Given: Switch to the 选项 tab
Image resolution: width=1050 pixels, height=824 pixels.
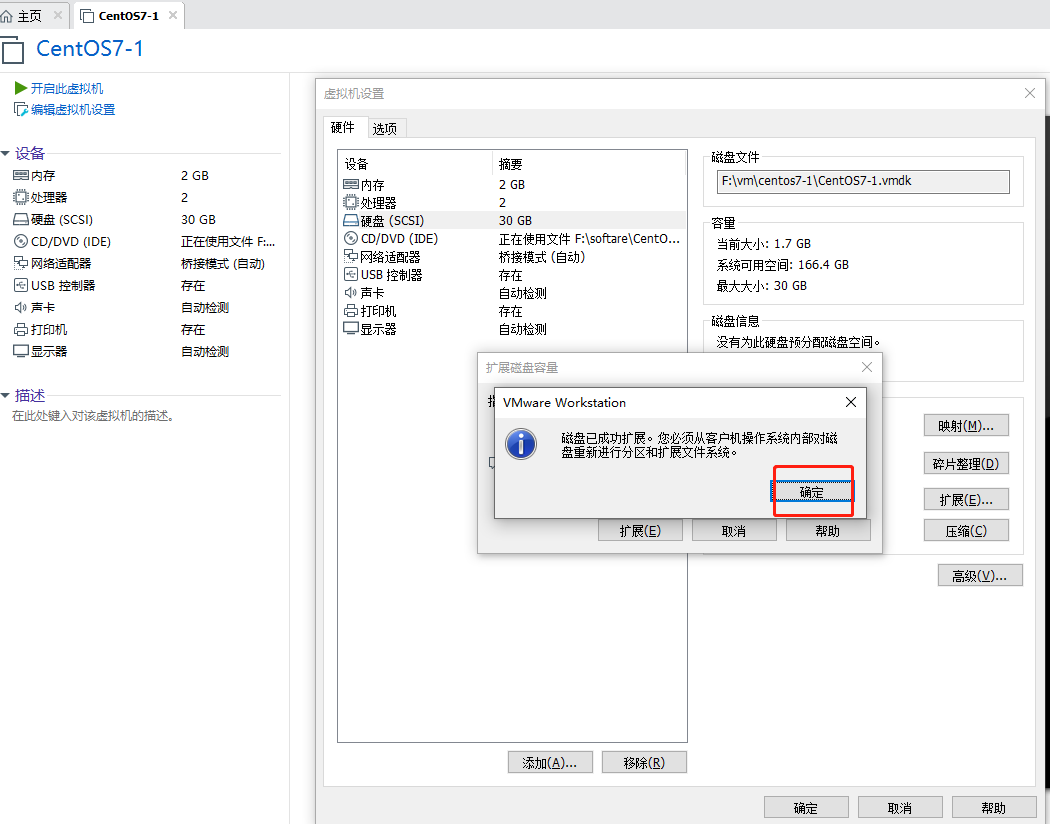Looking at the screenshot, I should pyautogui.click(x=385, y=129).
